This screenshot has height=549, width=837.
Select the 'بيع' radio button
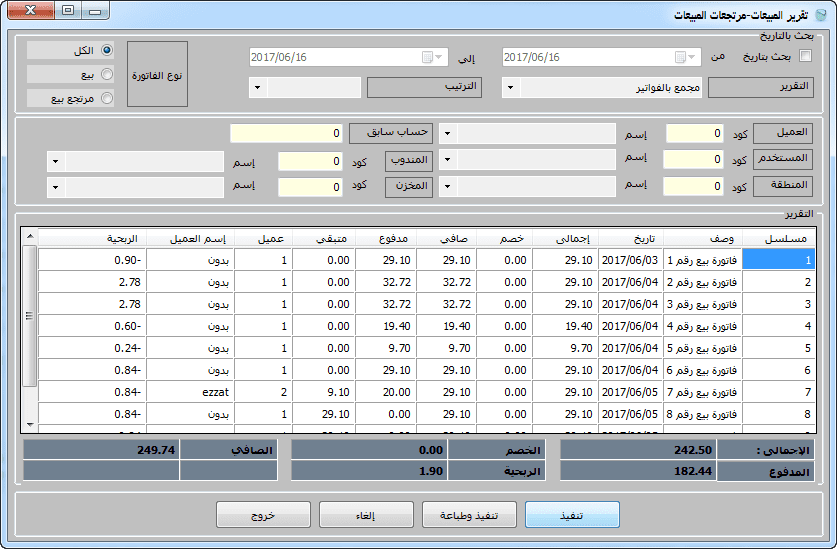[x=107, y=74]
